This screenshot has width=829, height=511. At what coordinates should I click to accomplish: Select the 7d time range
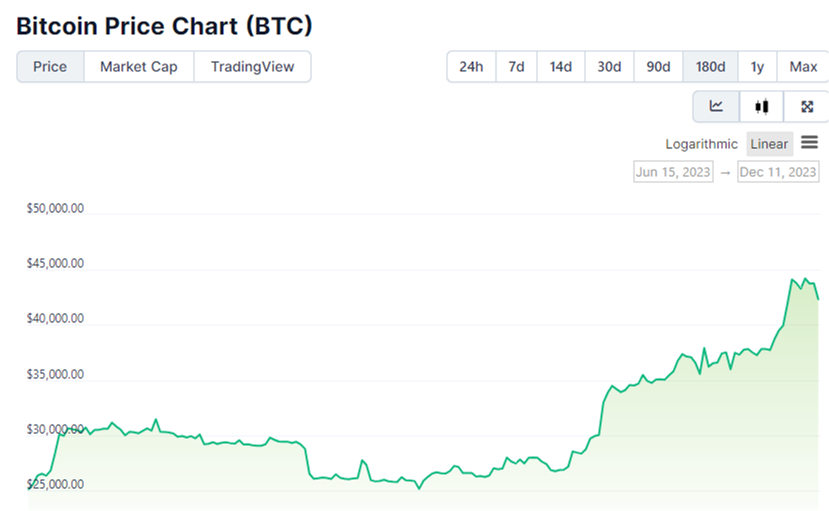click(516, 67)
